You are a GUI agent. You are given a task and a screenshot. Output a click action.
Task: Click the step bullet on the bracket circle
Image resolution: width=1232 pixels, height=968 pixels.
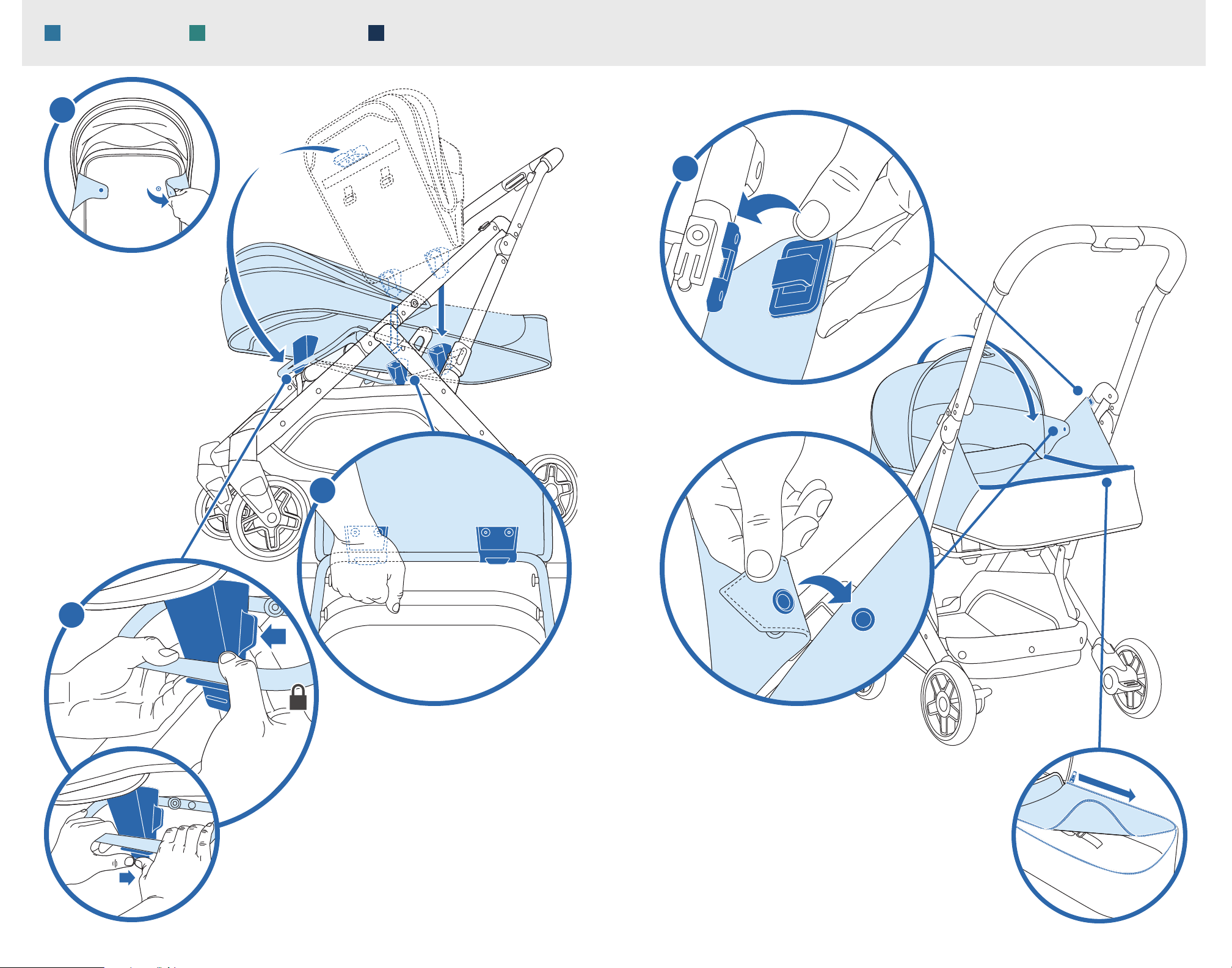323,490
